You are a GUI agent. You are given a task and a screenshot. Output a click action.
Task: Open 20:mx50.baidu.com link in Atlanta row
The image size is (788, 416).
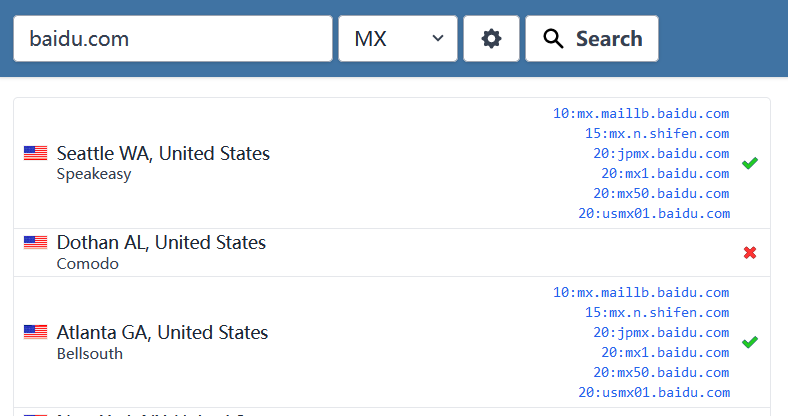(x=661, y=373)
